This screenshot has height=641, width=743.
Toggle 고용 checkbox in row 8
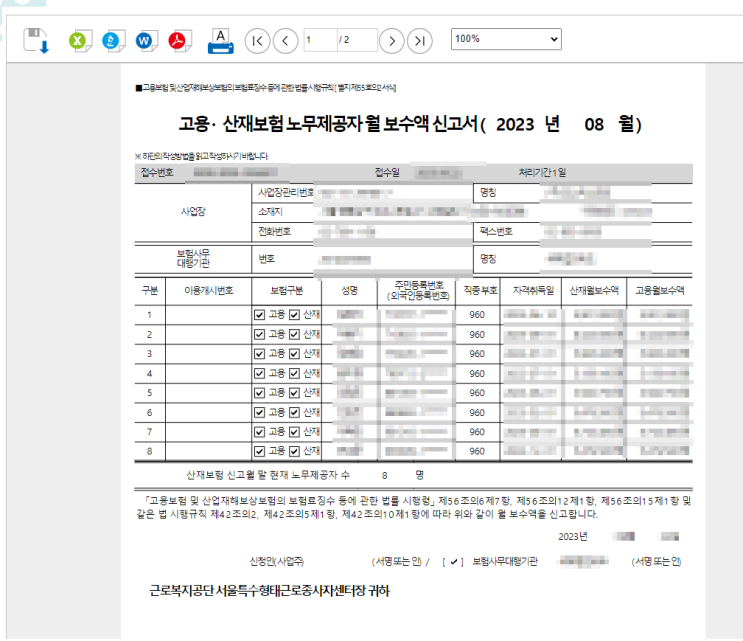[x=259, y=451]
